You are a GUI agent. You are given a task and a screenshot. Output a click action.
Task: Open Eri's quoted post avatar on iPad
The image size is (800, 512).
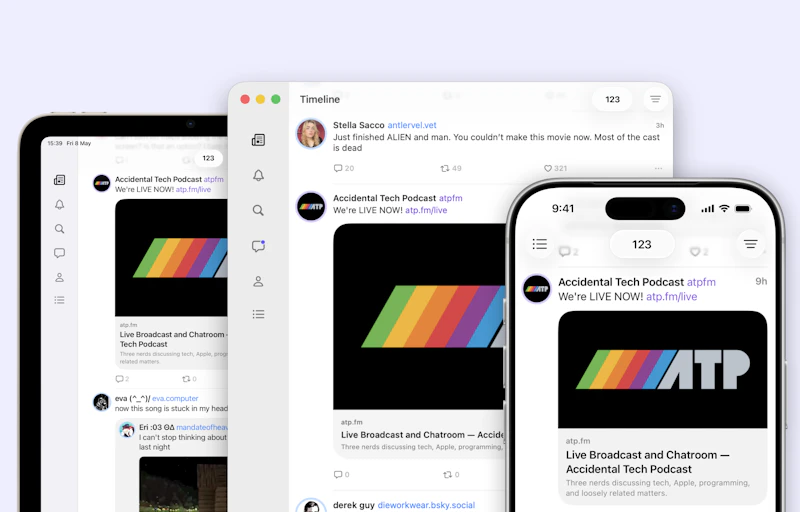coord(127,430)
